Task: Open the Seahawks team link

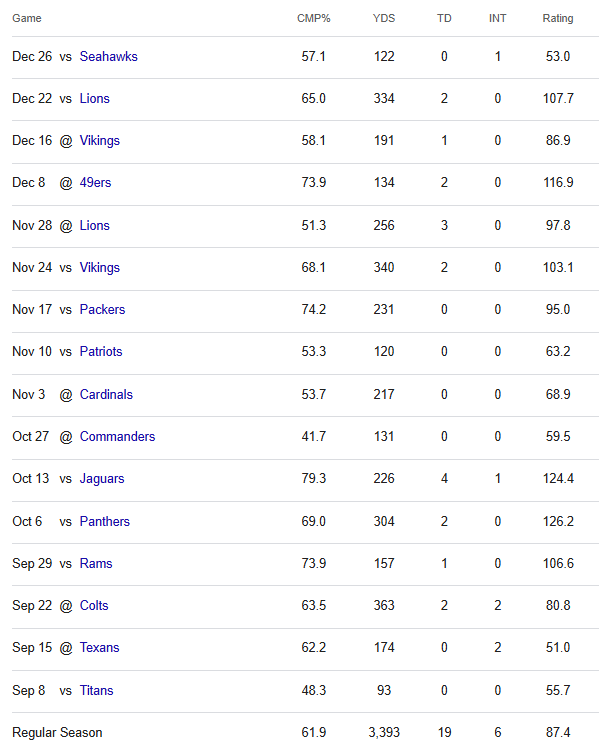Action: pos(108,57)
